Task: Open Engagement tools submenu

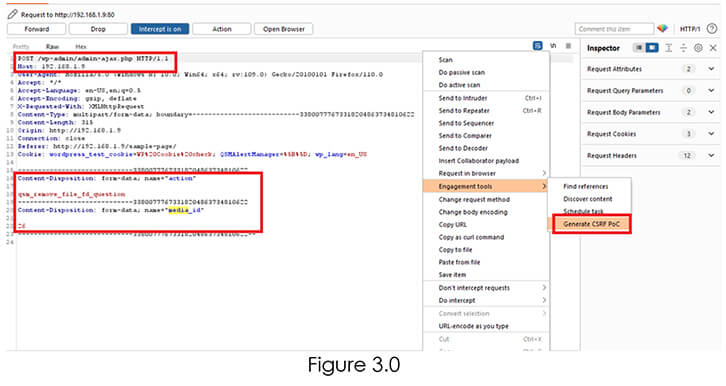Action: click(486, 186)
